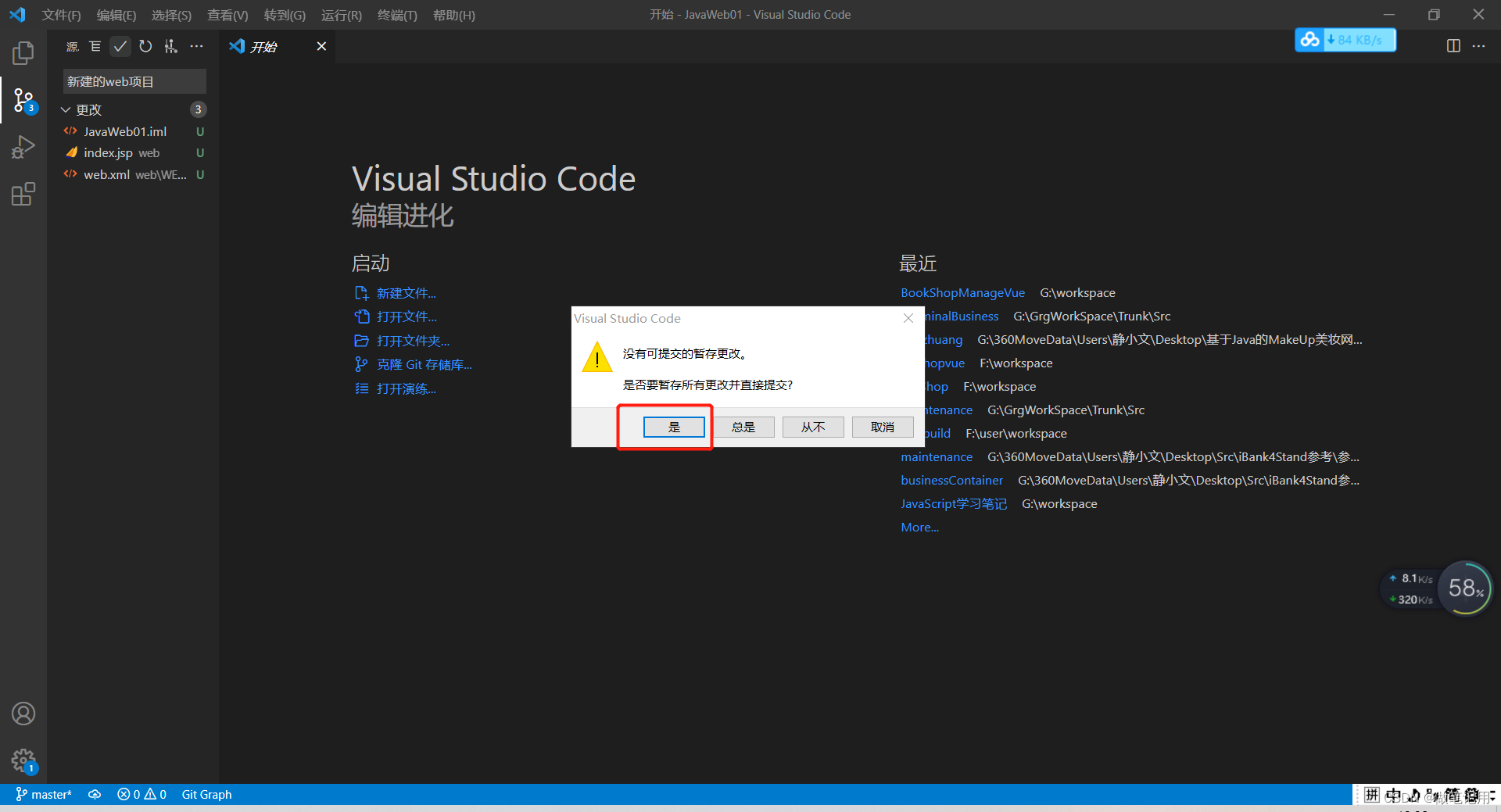Click the commit message input field
Image resolution: width=1501 pixels, height=812 pixels.
(x=134, y=81)
